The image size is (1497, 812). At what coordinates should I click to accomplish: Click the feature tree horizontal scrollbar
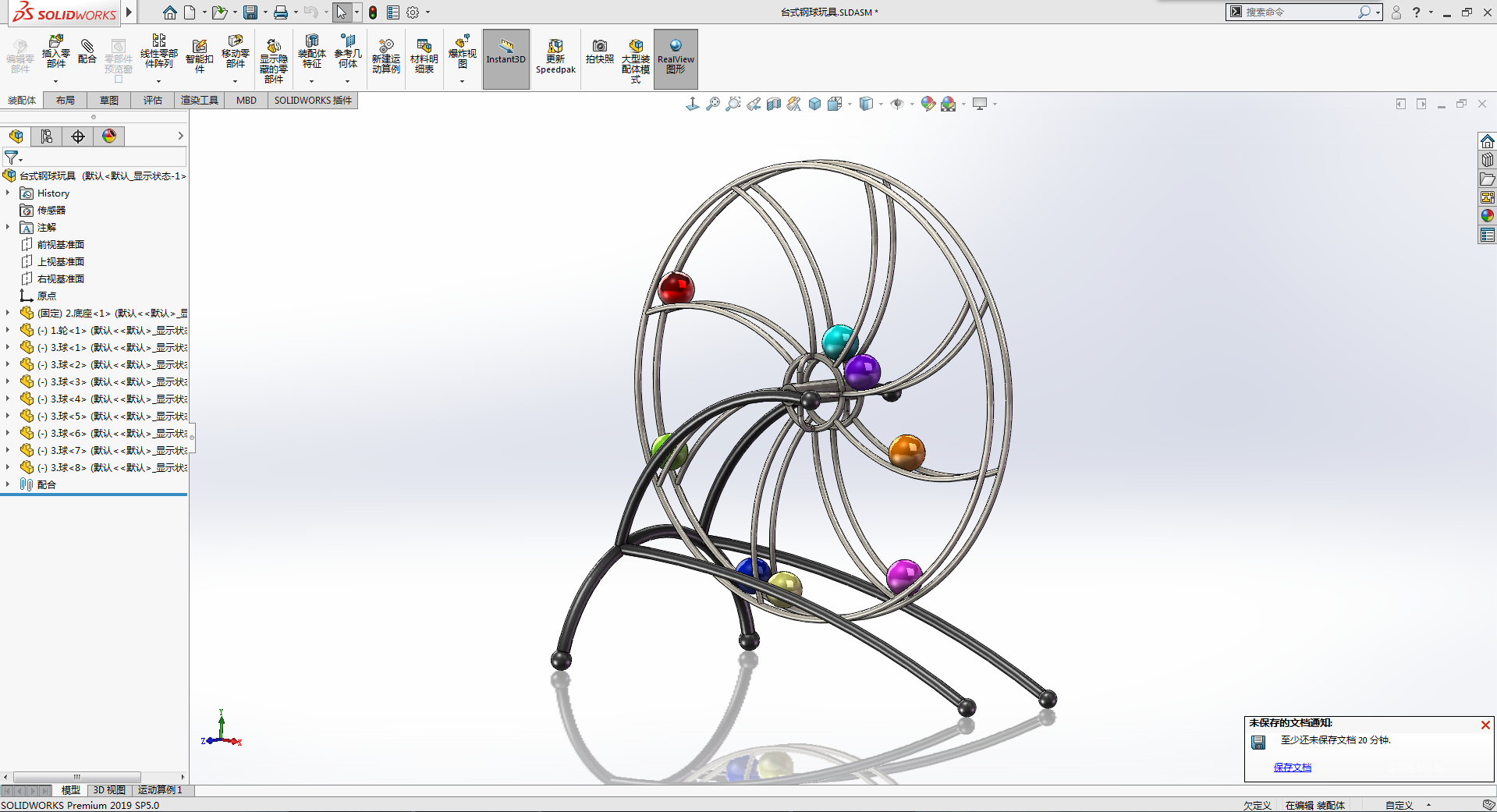77,777
